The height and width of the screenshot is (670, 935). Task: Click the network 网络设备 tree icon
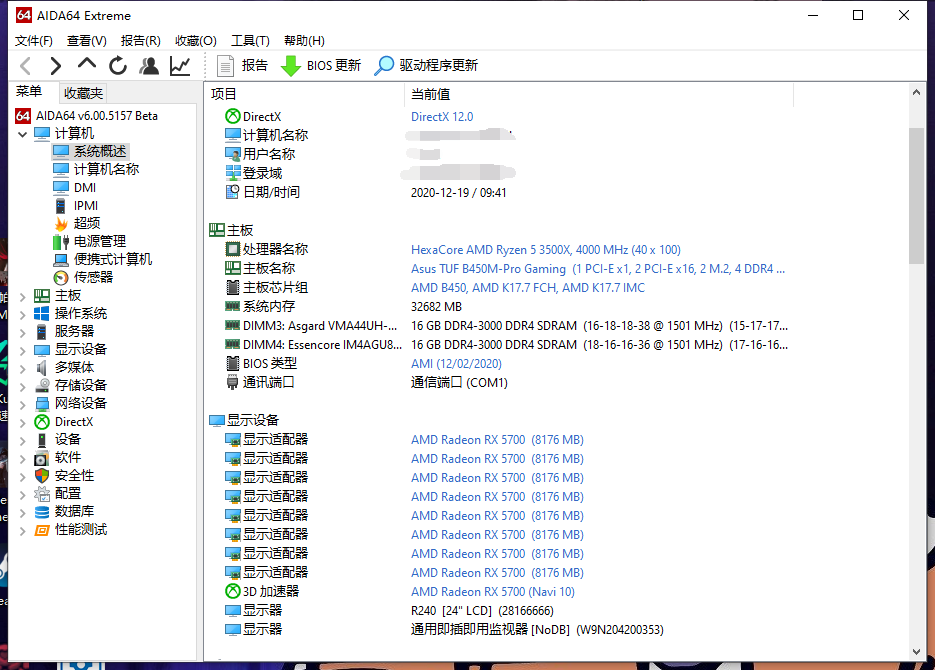42,404
